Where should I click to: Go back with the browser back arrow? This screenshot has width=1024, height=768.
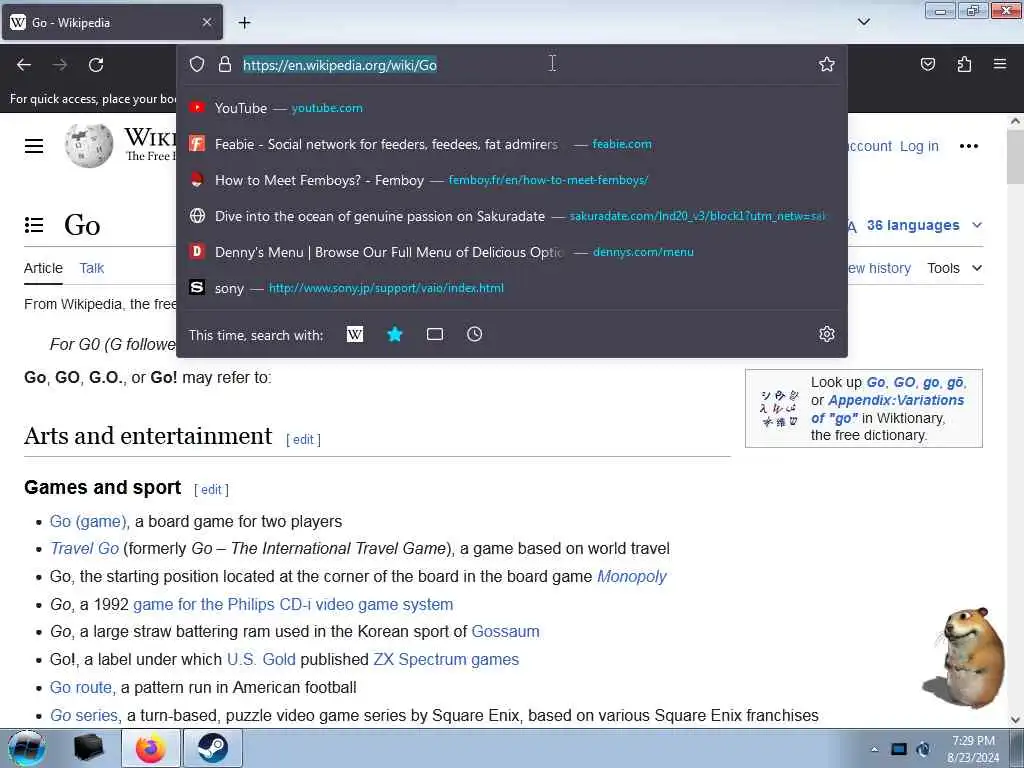[x=24, y=65]
